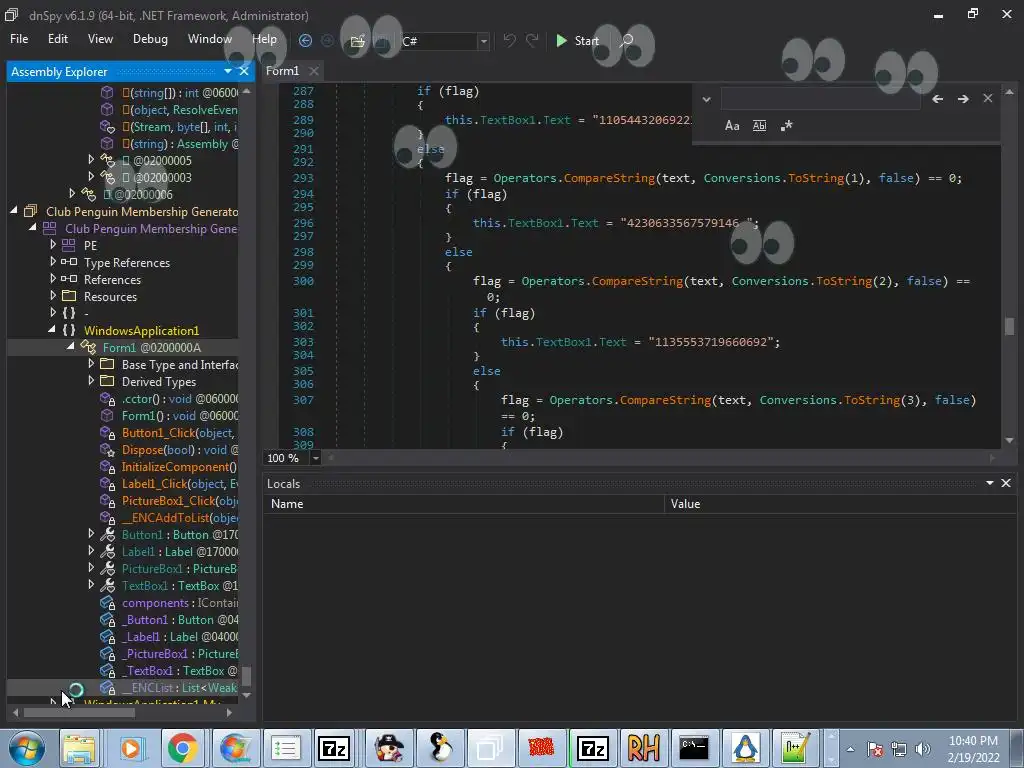Viewport: 1024px width, 768px height.
Task: Show hidden tray icons arrow
Action: coord(850,749)
